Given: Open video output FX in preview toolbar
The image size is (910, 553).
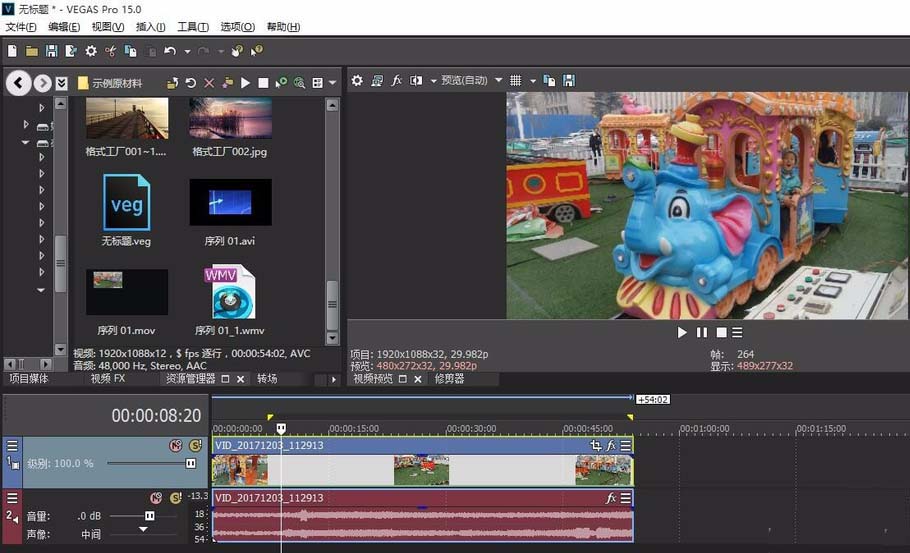Looking at the screenshot, I should (396, 81).
